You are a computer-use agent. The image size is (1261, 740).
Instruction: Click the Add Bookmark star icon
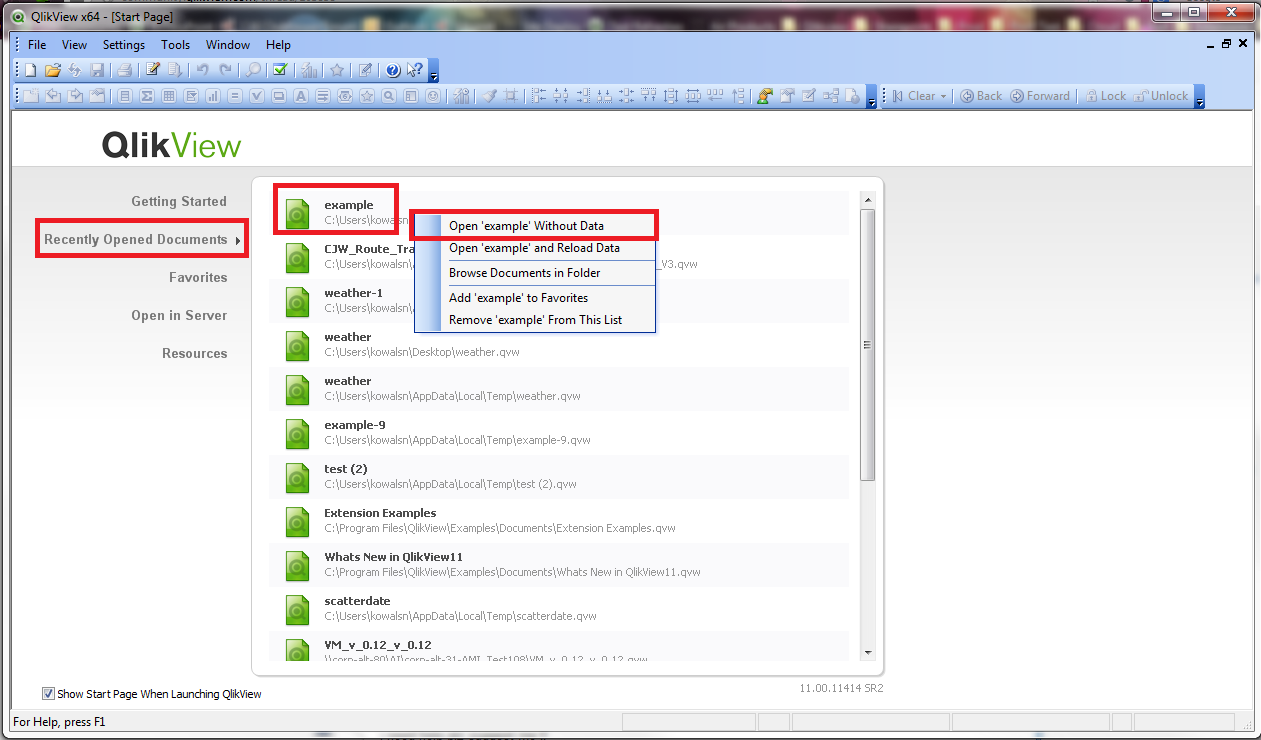(x=337, y=70)
